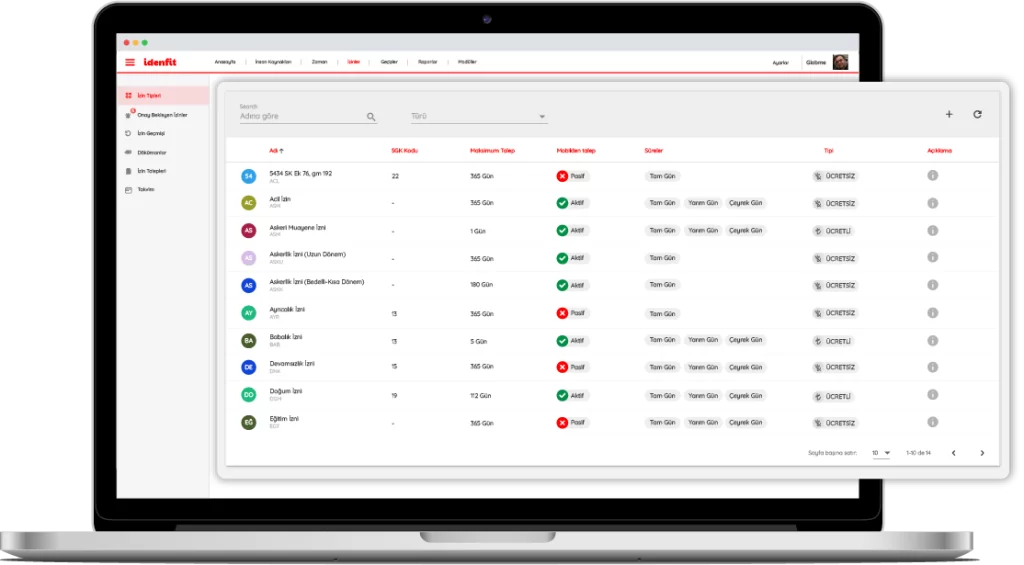The image size is (1024, 565).
Task: Sort table by Adı column header
Action: pyautogui.click(x=276, y=151)
